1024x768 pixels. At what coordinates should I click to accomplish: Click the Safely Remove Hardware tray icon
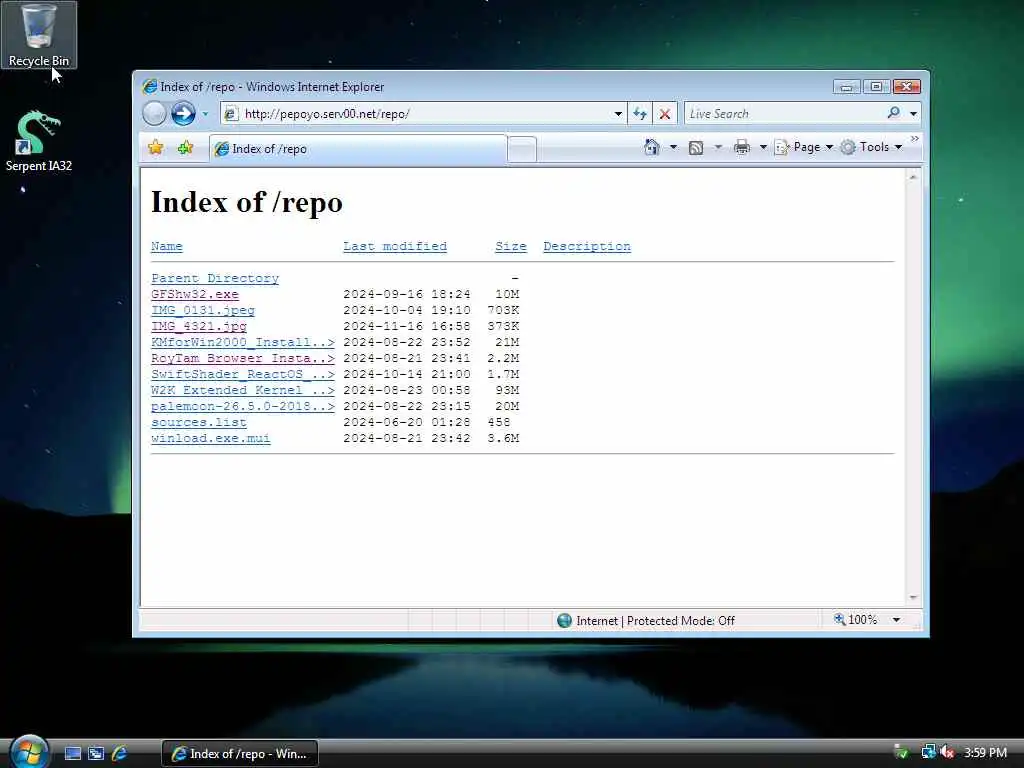click(x=901, y=752)
